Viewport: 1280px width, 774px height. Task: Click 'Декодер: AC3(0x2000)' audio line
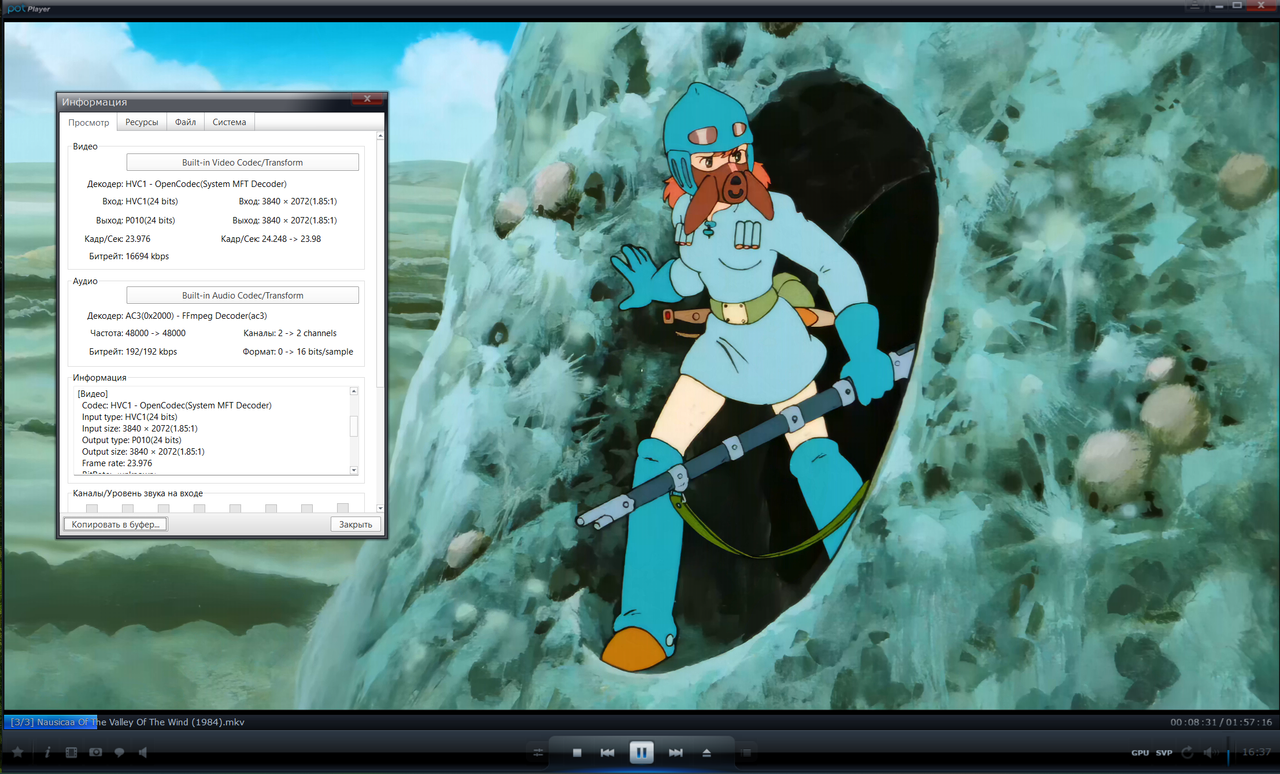tap(177, 315)
